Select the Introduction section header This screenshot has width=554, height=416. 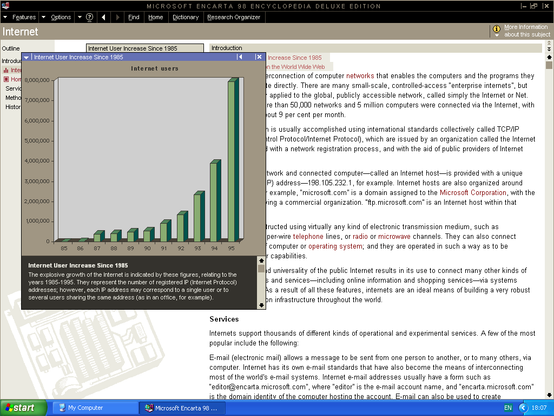375,48
